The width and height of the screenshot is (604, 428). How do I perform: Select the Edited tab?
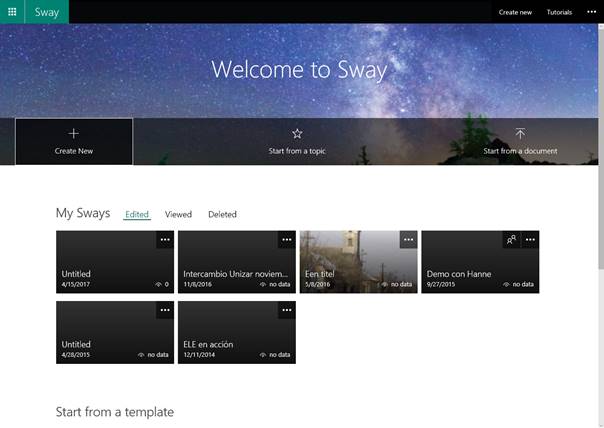[x=137, y=214]
